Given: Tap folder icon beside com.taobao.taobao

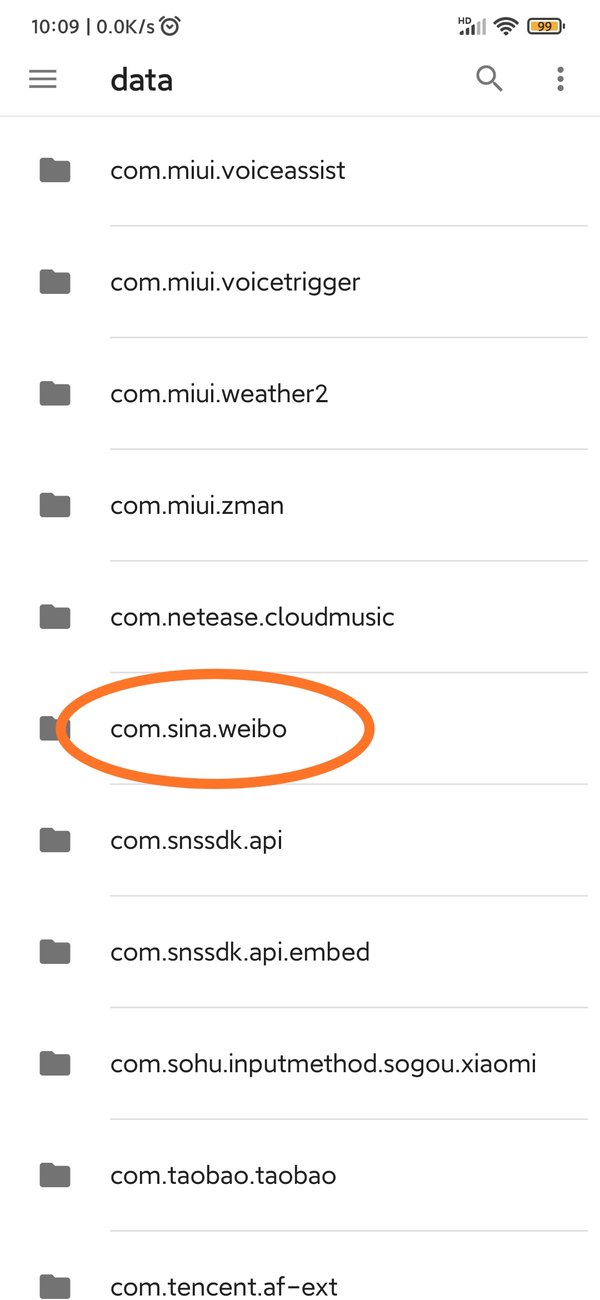Looking at the screenshot, I should (x=55, y=1175).
